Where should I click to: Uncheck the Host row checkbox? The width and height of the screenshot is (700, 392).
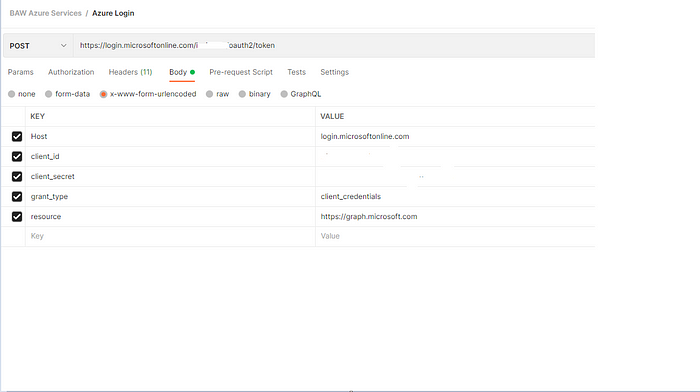[17, 137]
